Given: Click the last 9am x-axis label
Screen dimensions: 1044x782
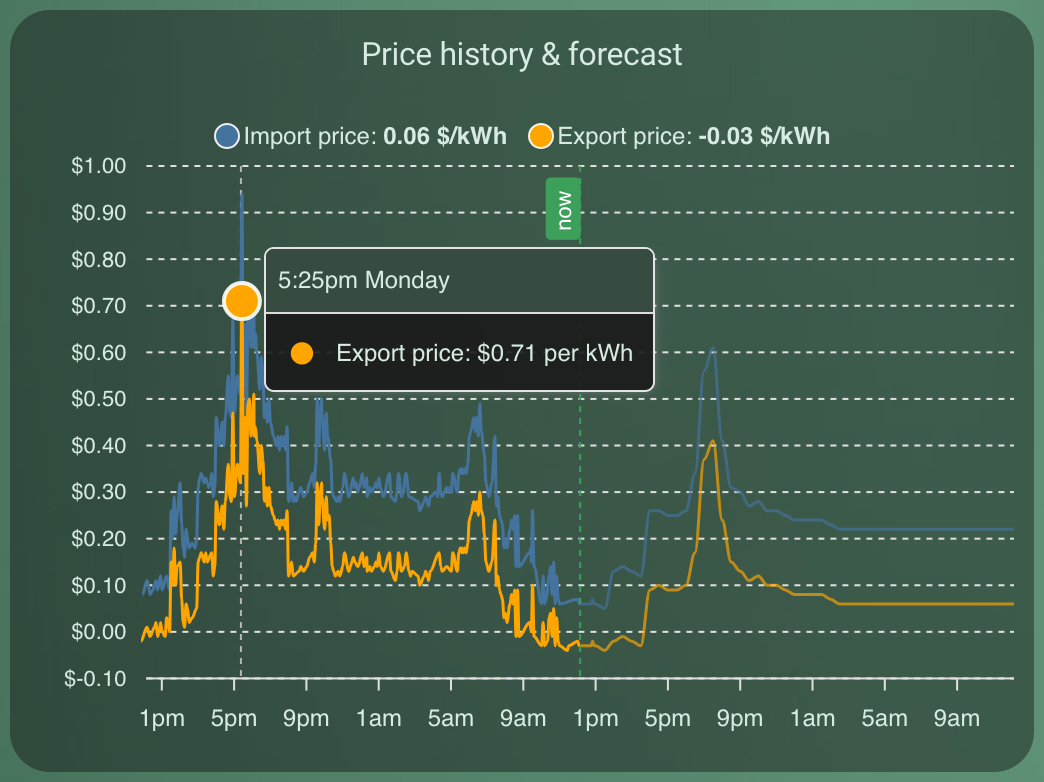Looking at the screenshot, I should coord(957,719).
